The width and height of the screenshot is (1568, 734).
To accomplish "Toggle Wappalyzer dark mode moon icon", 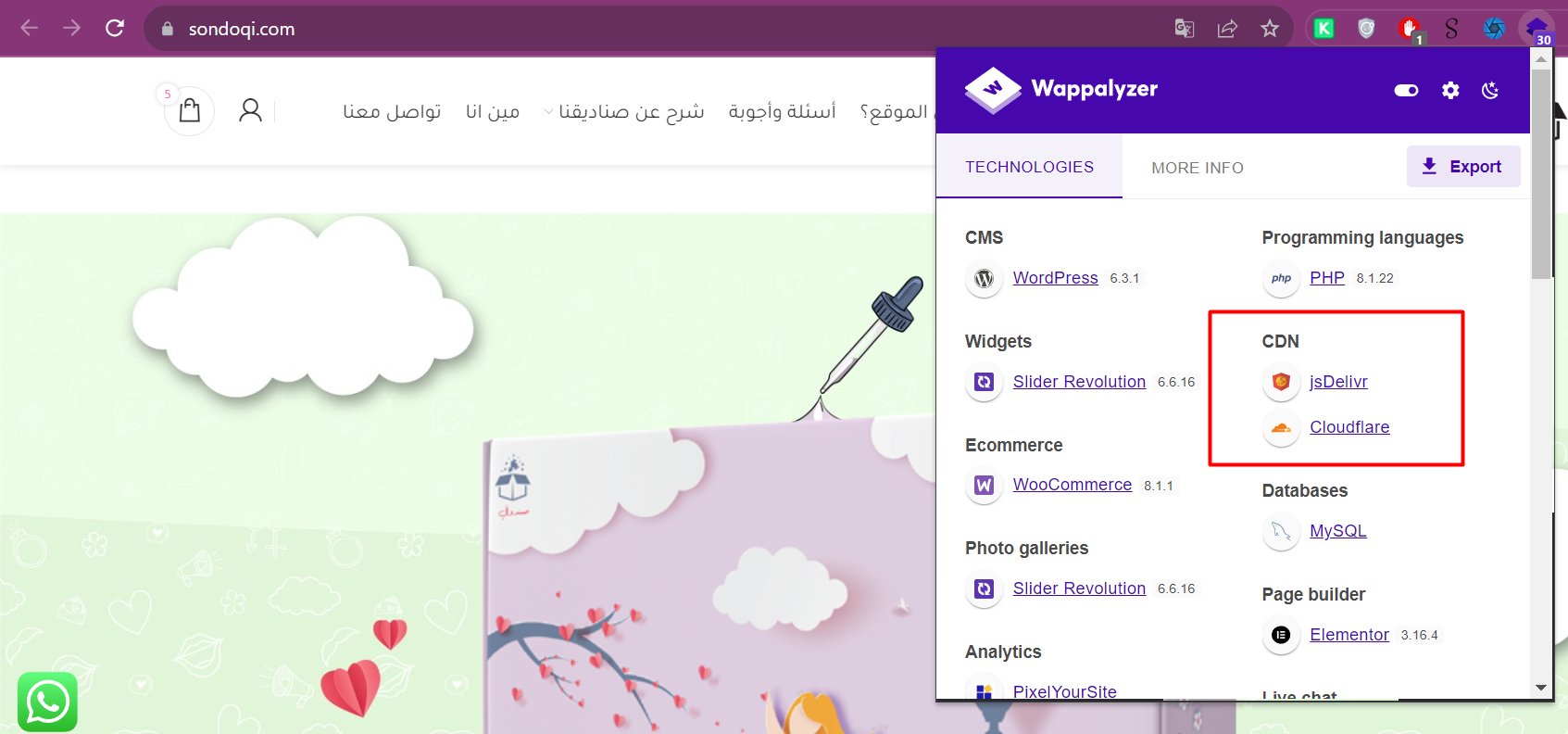I will click(x=1490, y=90).
